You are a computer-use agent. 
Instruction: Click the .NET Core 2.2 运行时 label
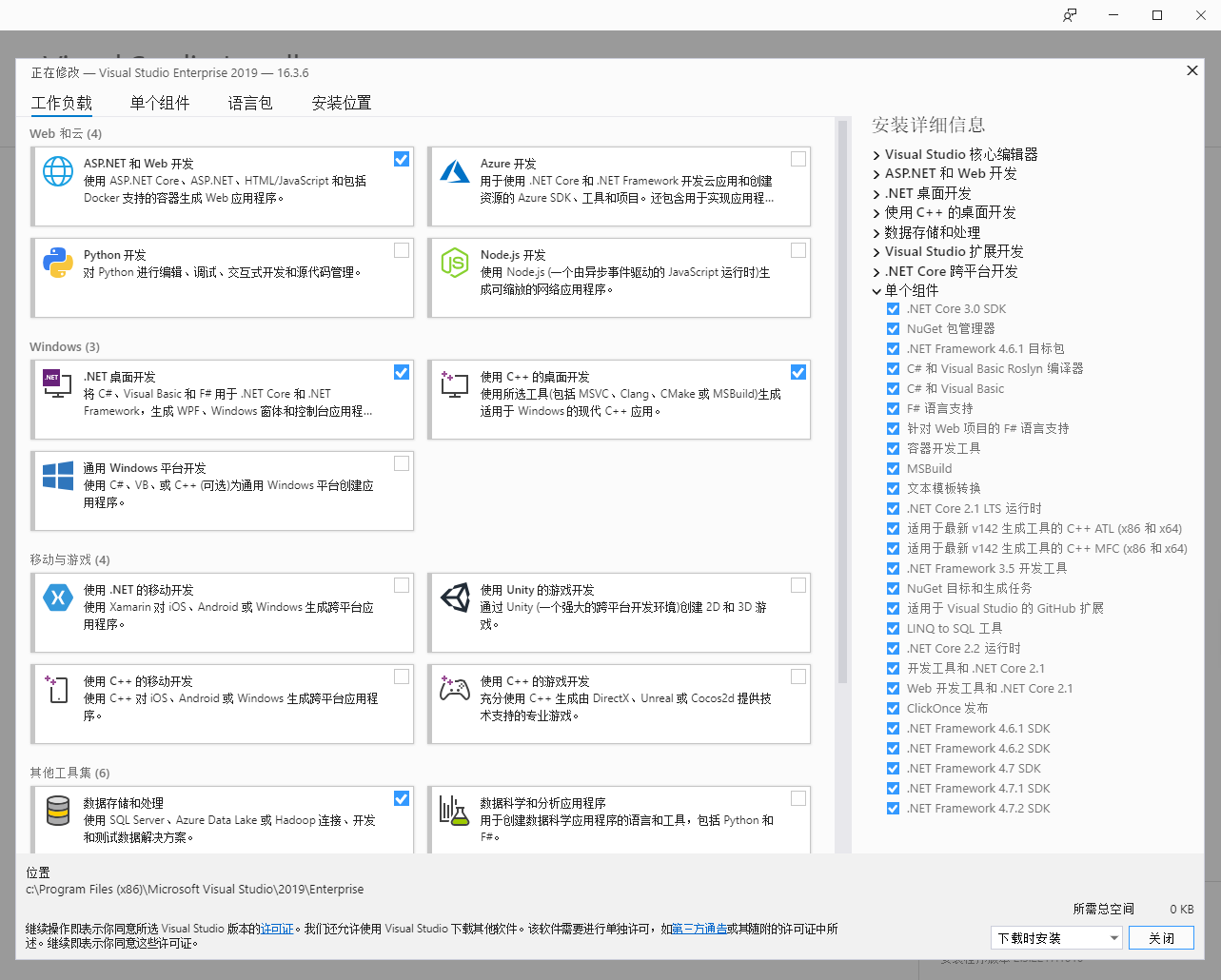click(x=964, y=648)
